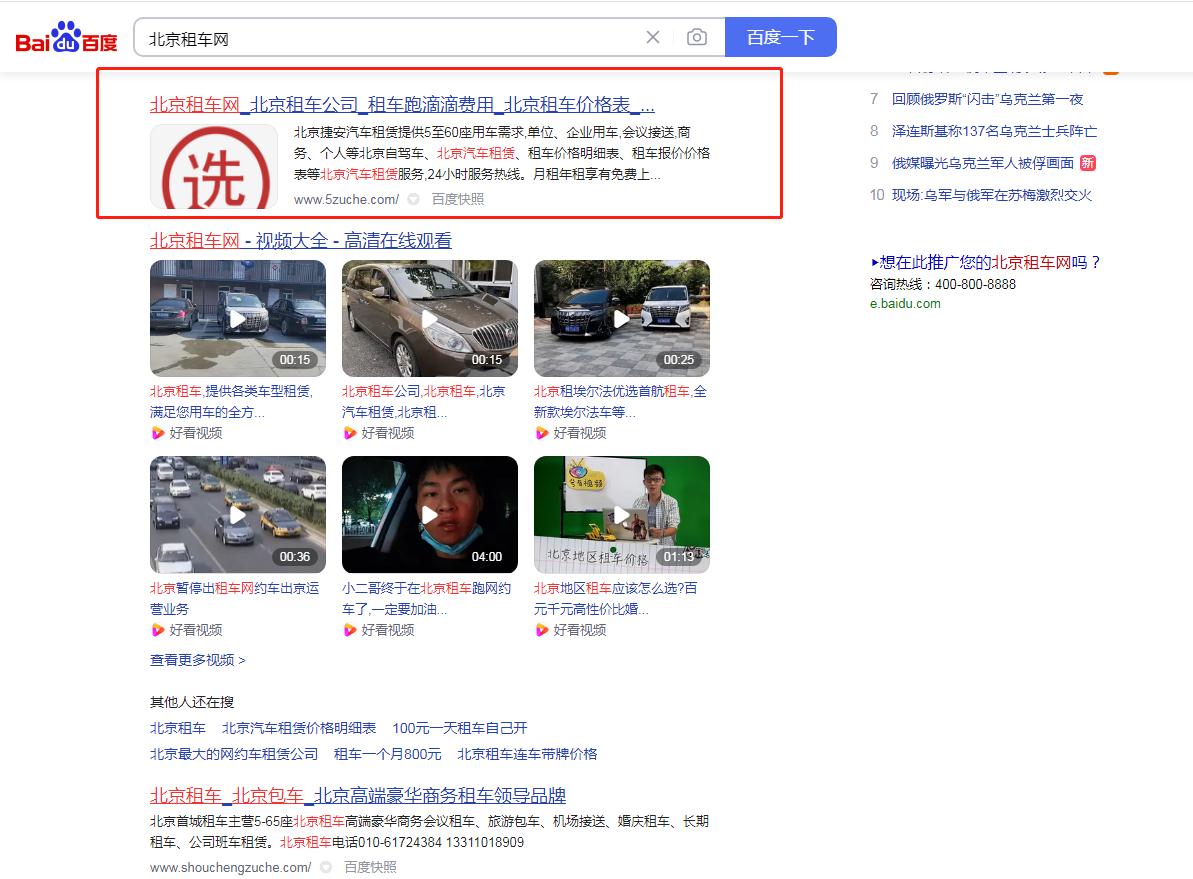The image size is (1193, 879).
Task: Open caption 北京租车公司,北京租车,北京汽车租赁
Action: click(x=424, y=401)
